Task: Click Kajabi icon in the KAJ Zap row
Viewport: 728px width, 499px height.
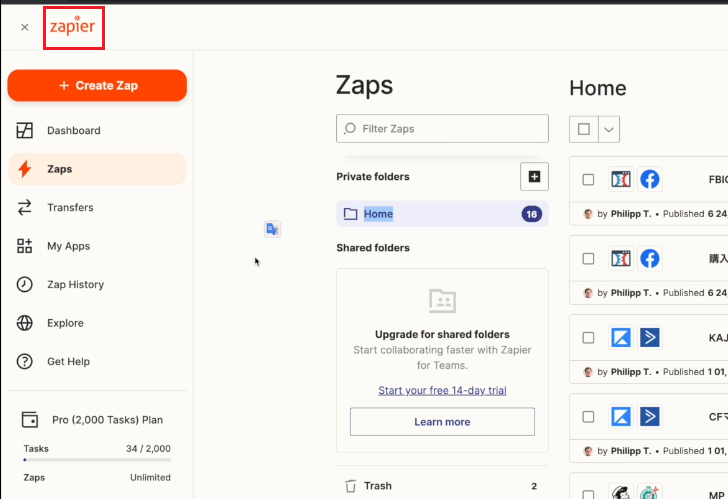Action: tap(621, 337)
